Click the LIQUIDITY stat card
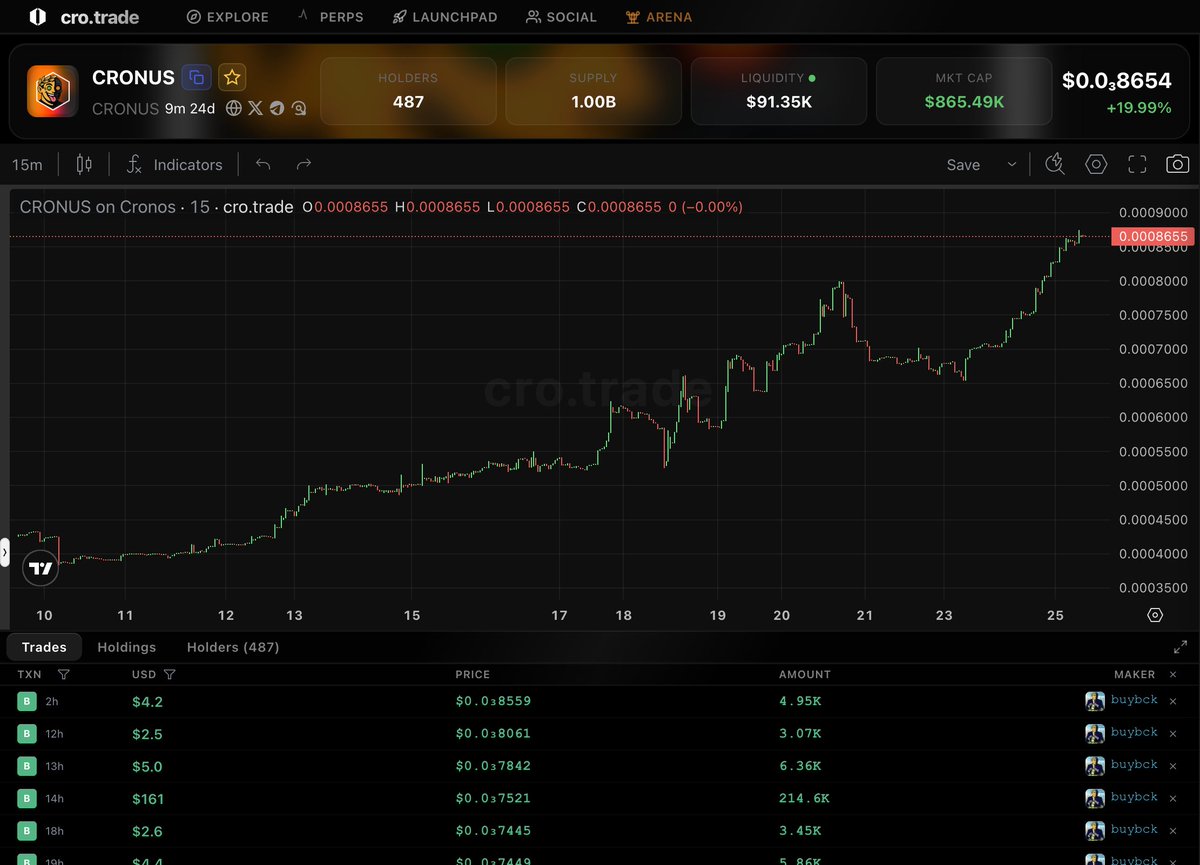Viewport: 1200px width, 865px height. tap(778, 91)
